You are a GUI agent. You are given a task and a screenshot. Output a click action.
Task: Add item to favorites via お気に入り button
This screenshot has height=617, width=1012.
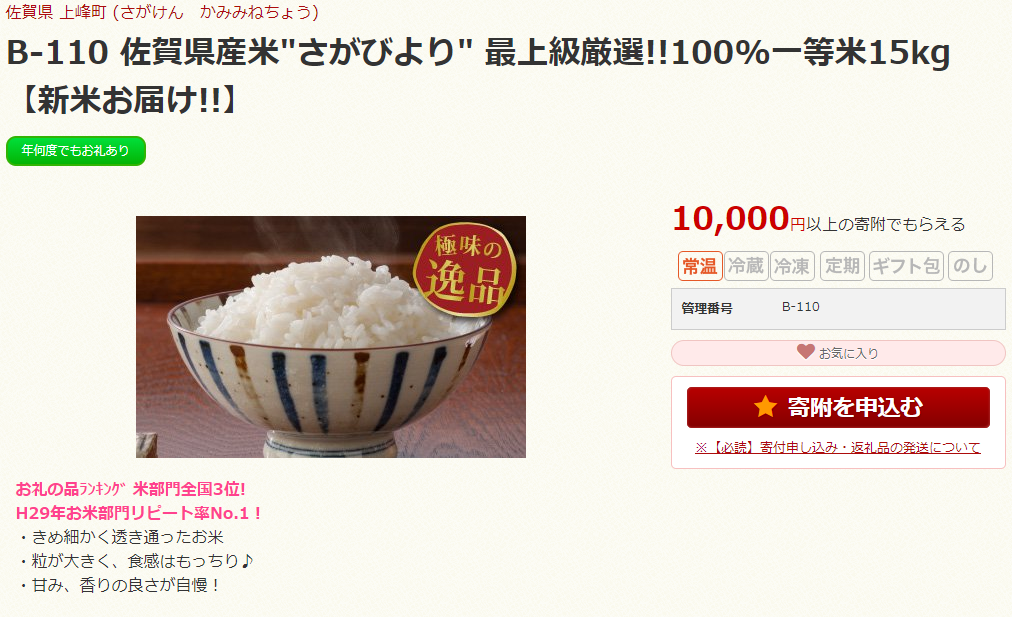(x=838, y=353)
